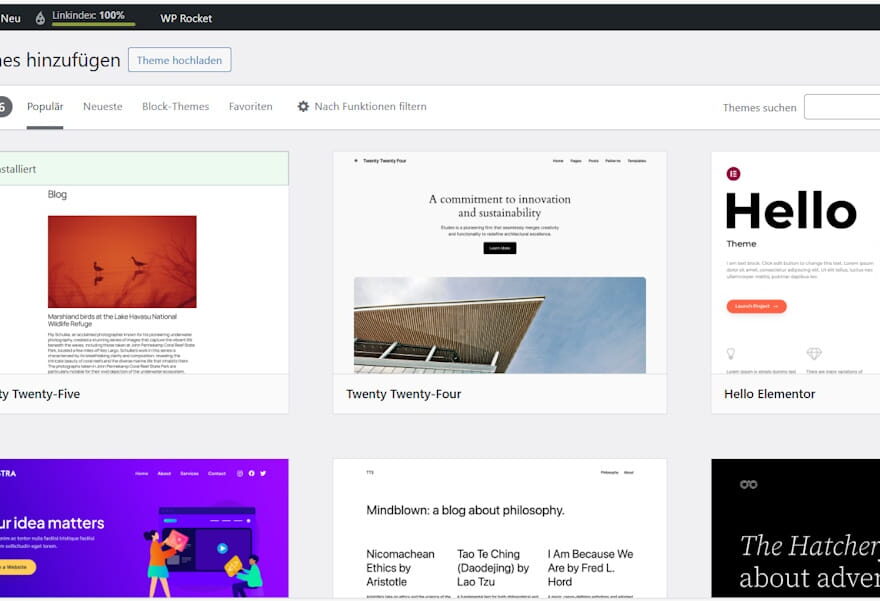880x601 pixels.
Task: Focus the Themes suchen search field
Action: (842, 107)
